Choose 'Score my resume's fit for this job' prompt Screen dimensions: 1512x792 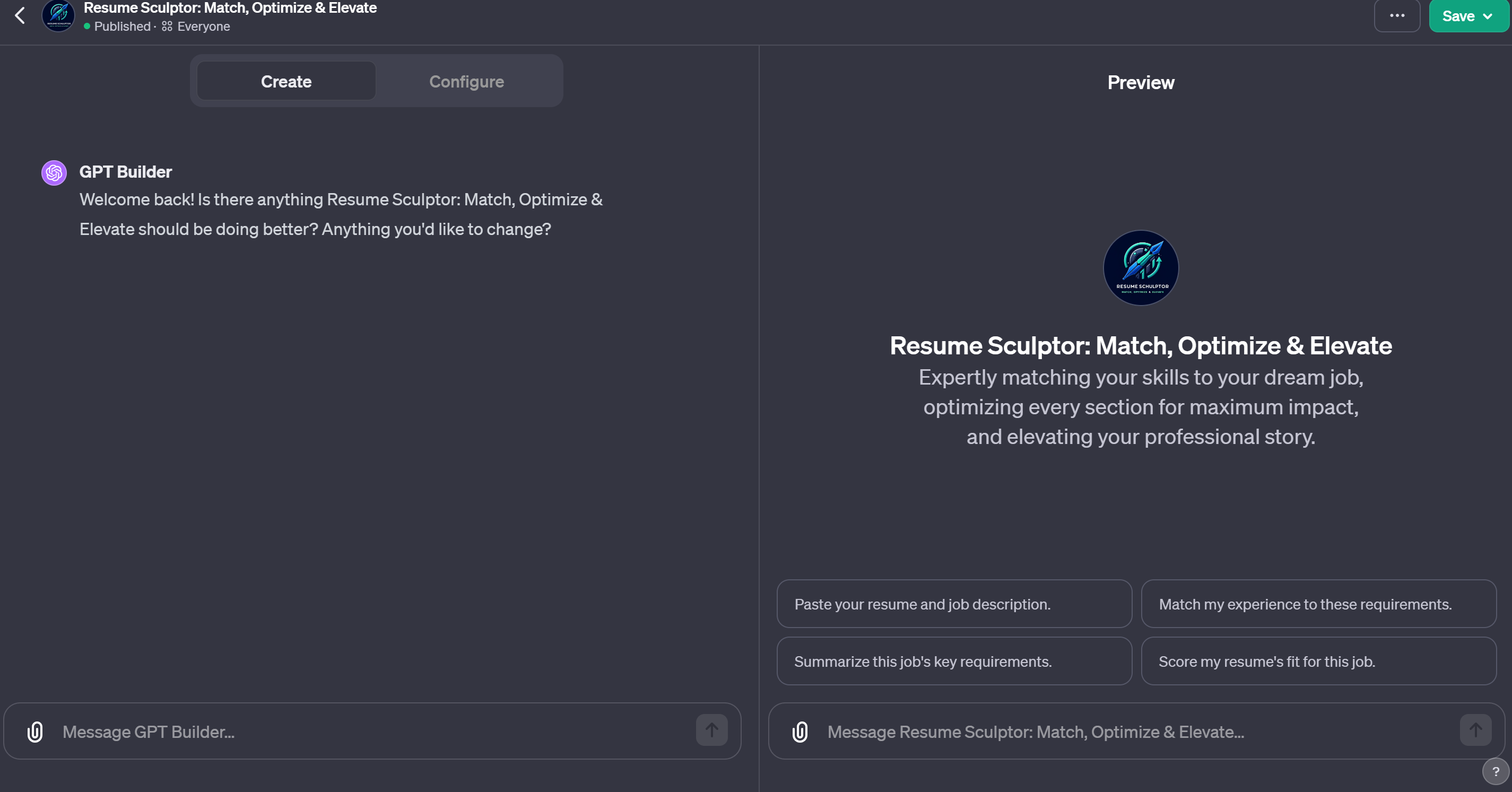tap(1318, 662)
